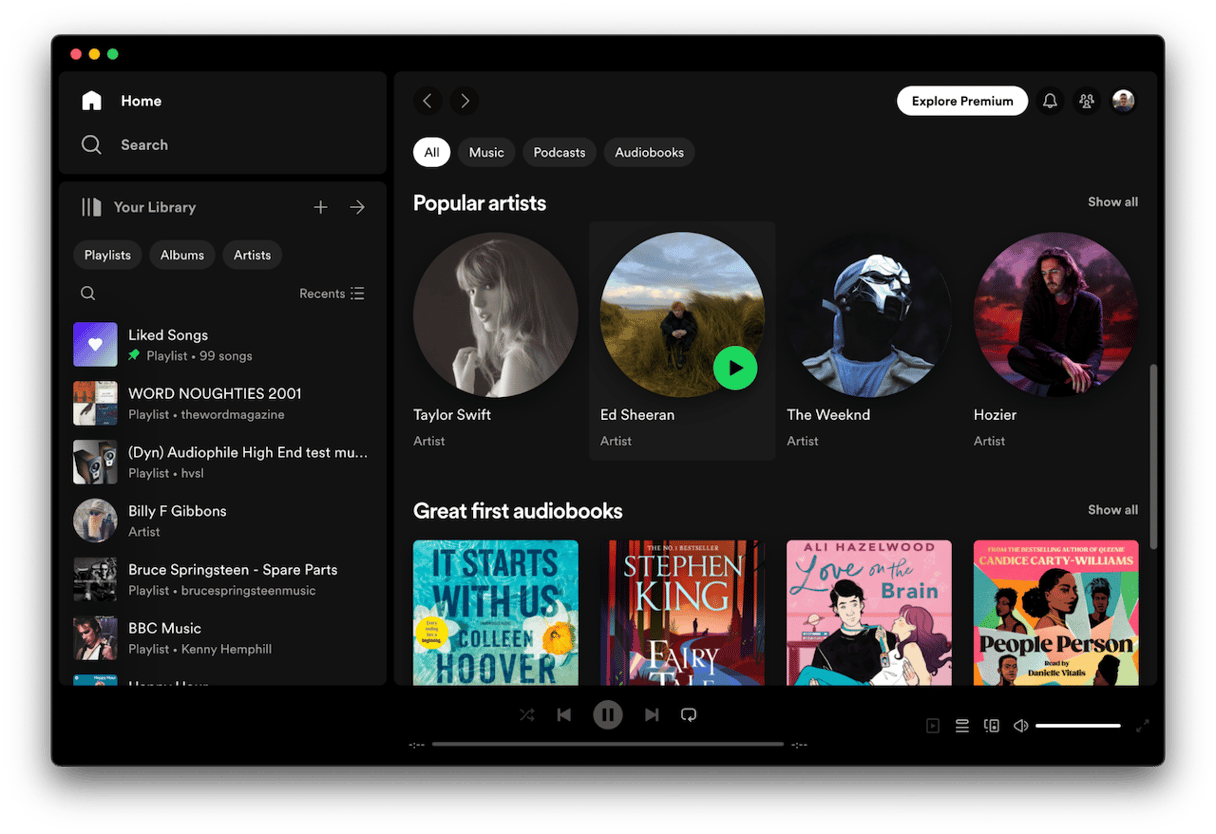The image size is (1216, 834).
Task: Open Connect to a device icon
Action: [x=991, y=726]
